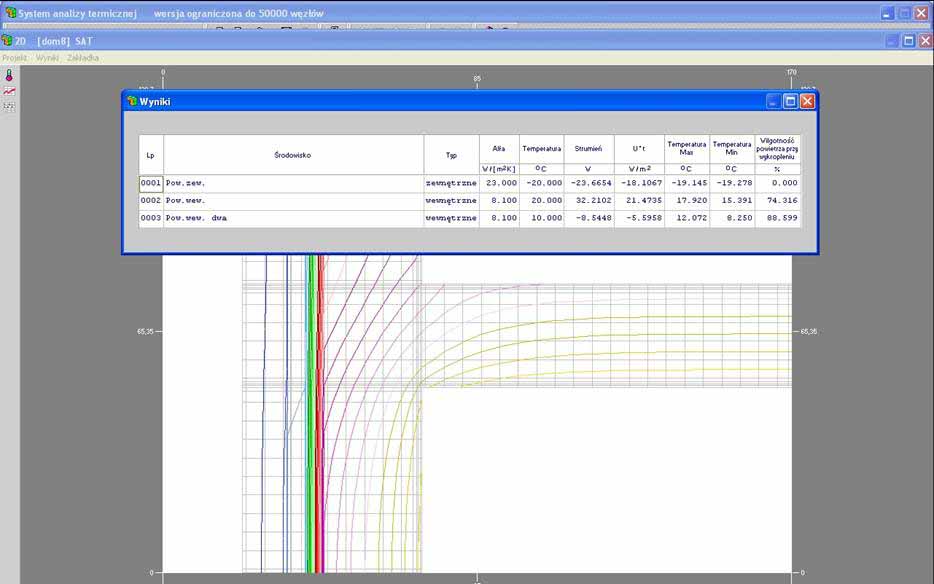
Task: Click the Lp column header
Action: [x=151, y=155]
